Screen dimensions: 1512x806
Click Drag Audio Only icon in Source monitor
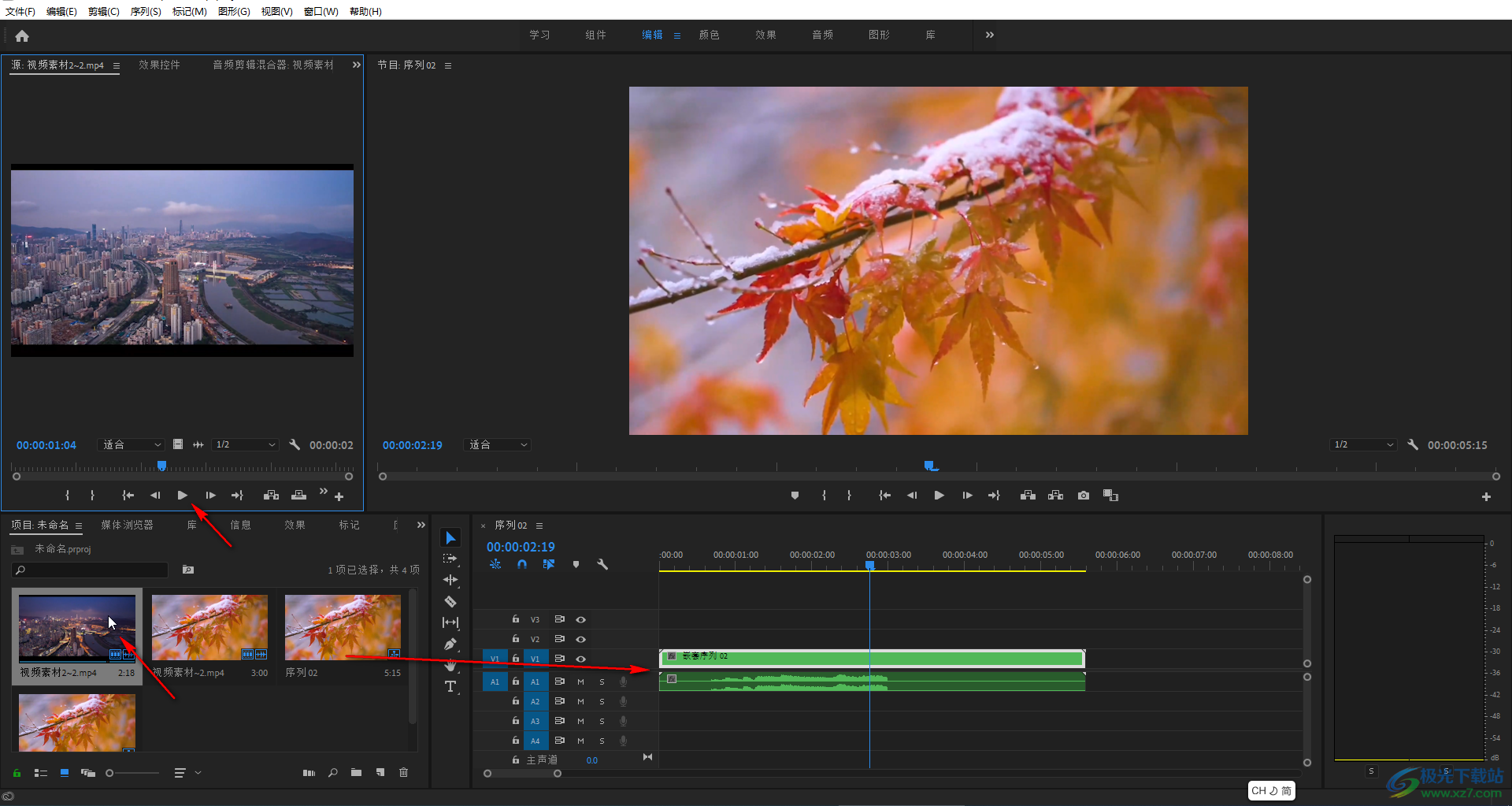click(198, 444)
